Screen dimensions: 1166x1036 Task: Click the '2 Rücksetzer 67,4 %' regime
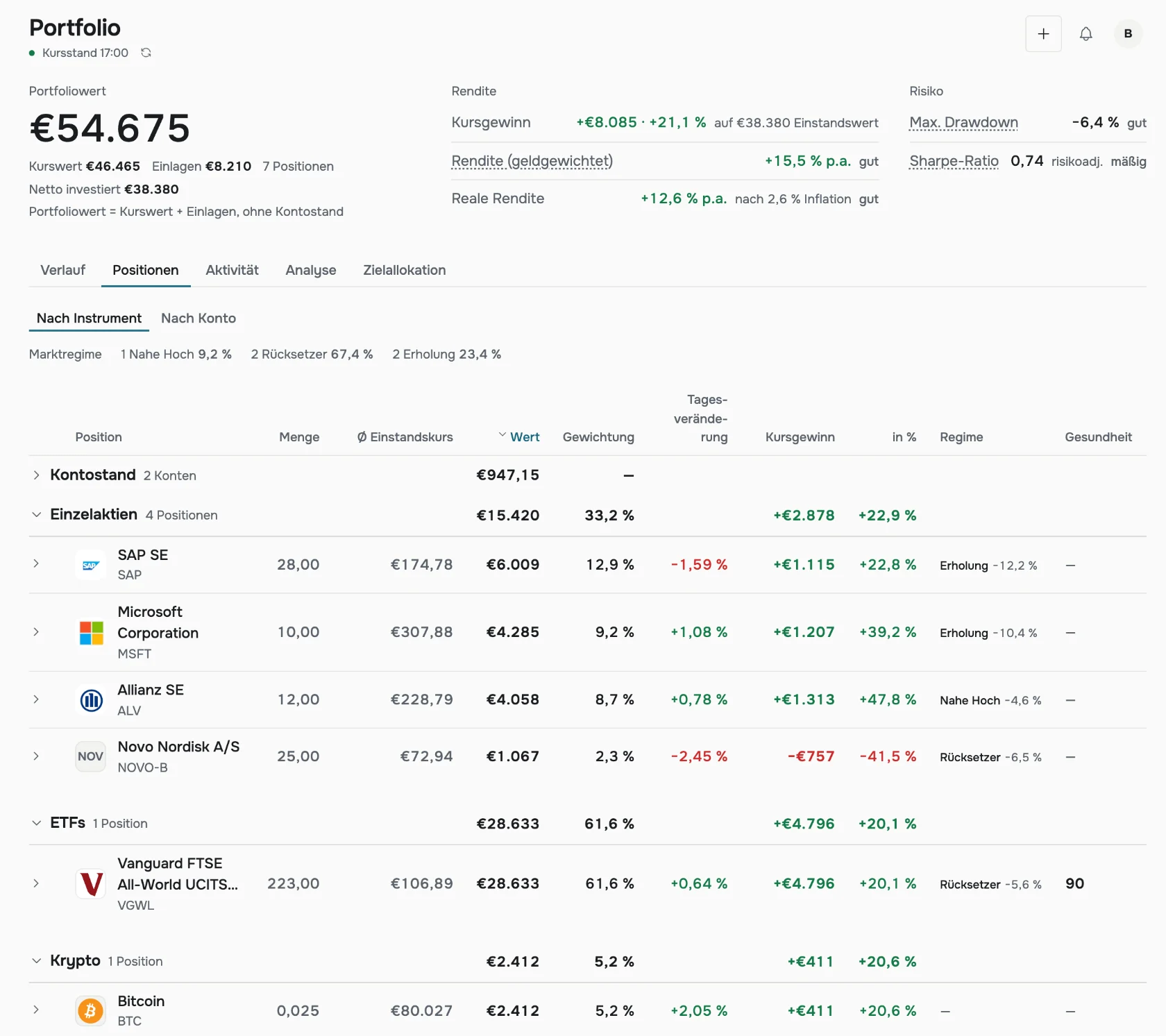point(312,354)
